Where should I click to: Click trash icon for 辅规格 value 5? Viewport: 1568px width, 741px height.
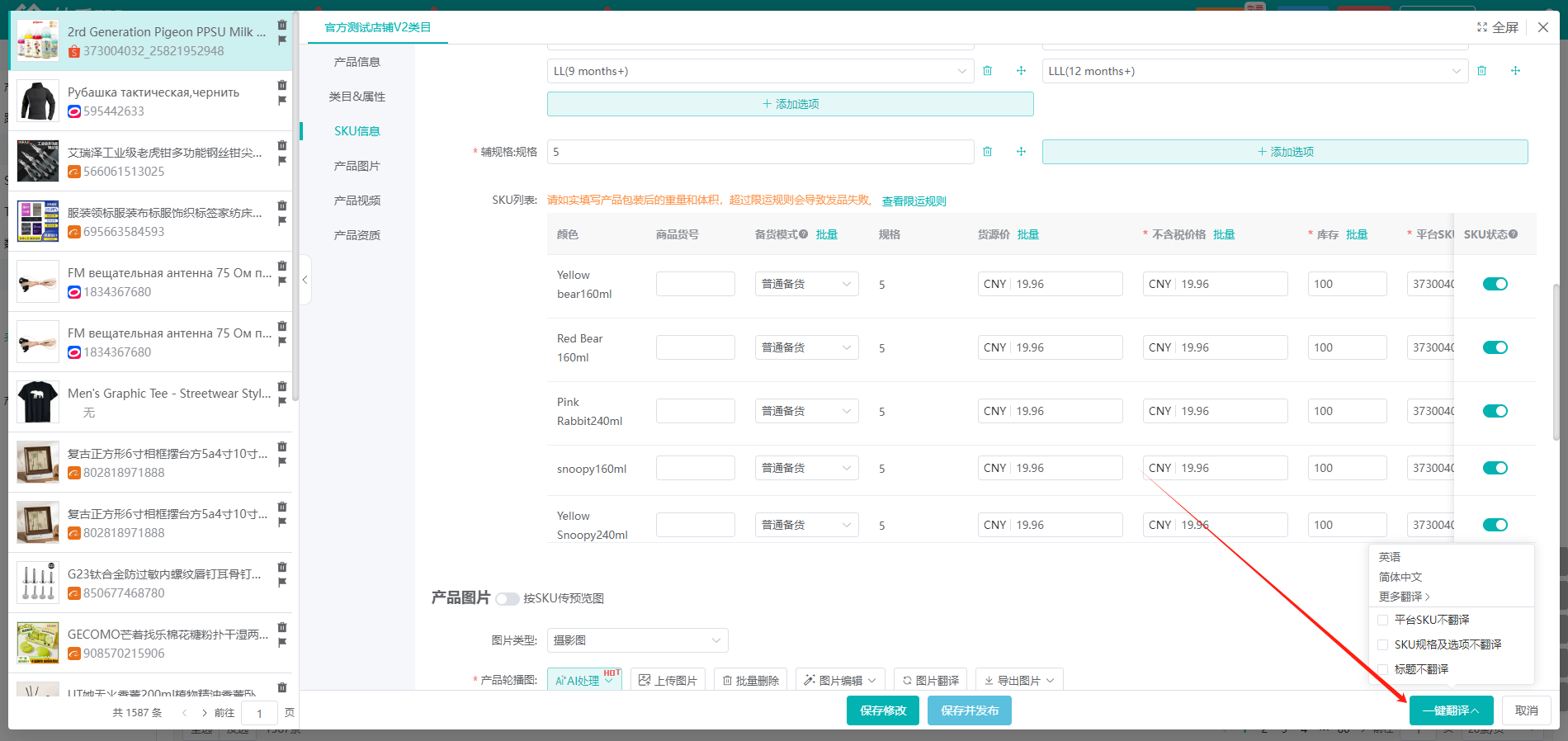pyautogui.click(x=987, y=152)
